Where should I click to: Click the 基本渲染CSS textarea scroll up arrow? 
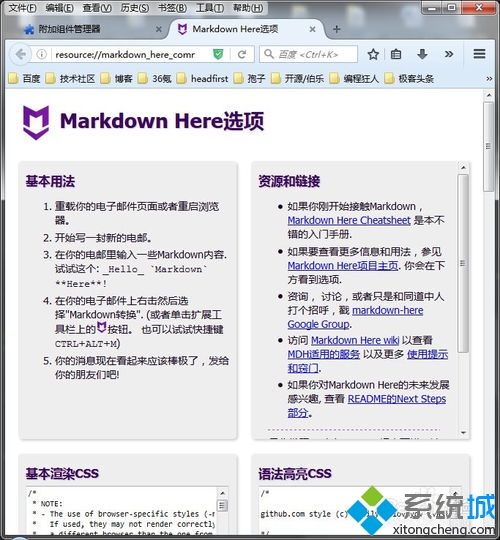[222, 493]
